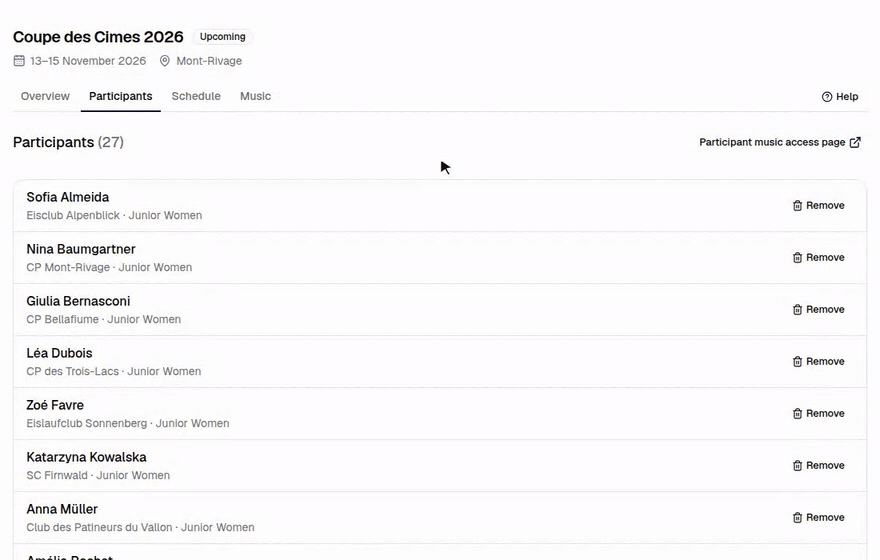Image resolution: width=880 pixels, height=560 pixels.
Task: Click CP des Trois-Lacs · Junior Women text
Action: [x=113, y=371]
